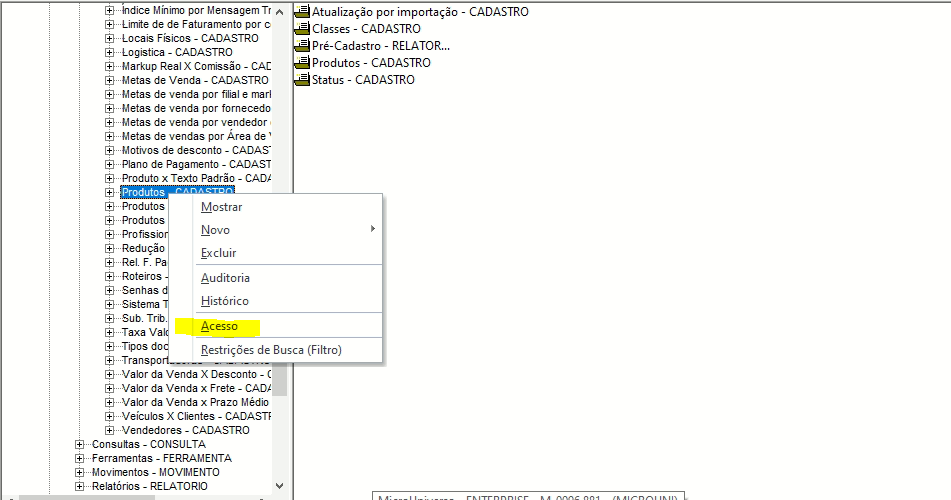Viewport: 951px width, 500px height.
Task: Click the tree panel scroll-up arrow
Action: (279, 12)
